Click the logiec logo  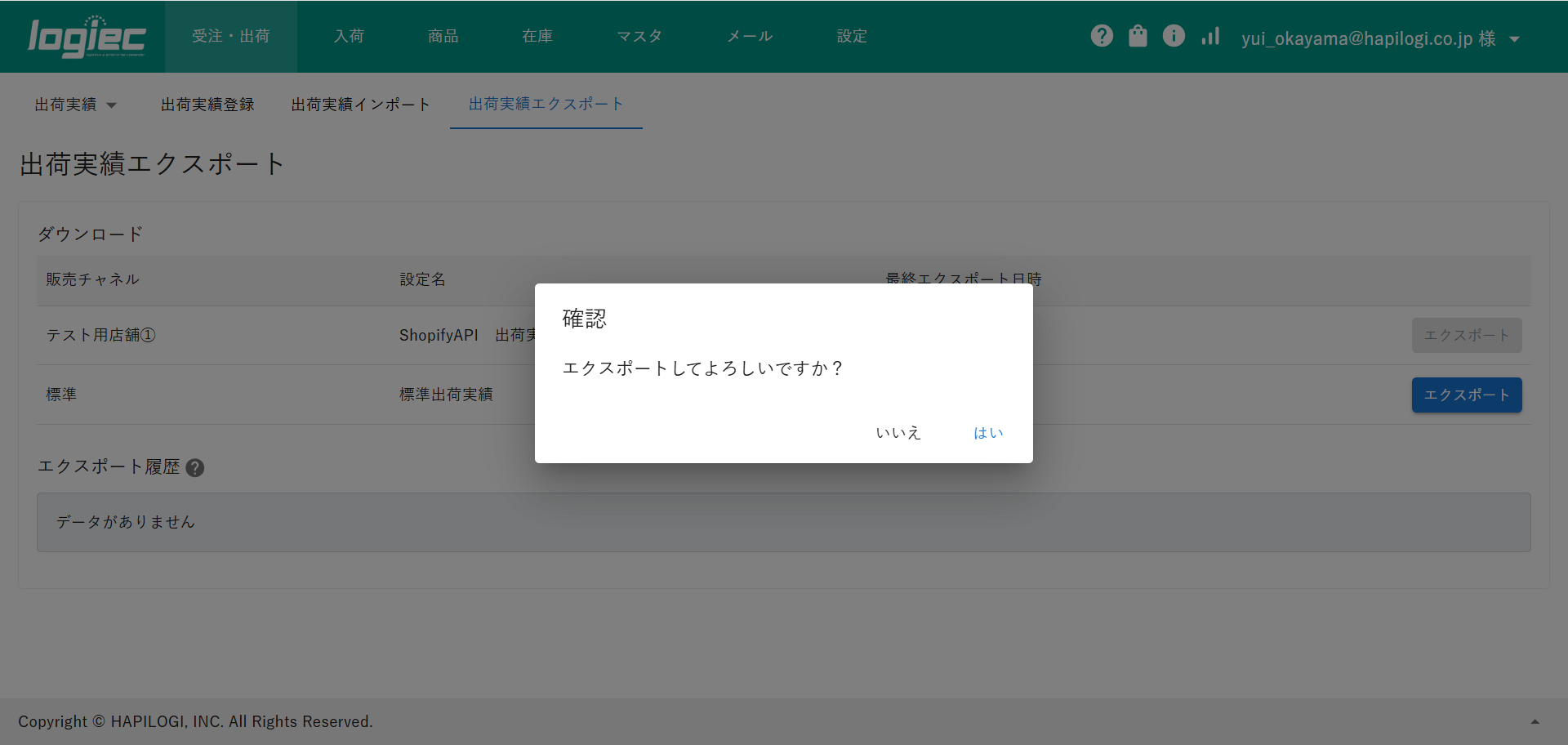coord(87,38)
